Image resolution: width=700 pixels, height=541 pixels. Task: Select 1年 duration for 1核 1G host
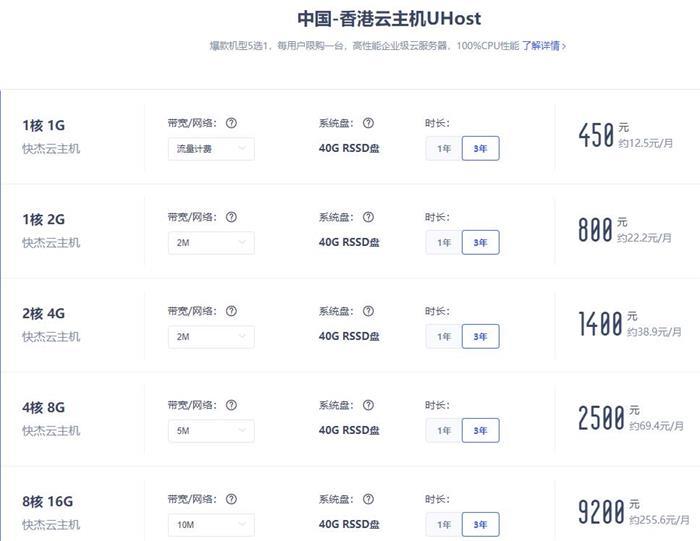[x=444, y=149]
